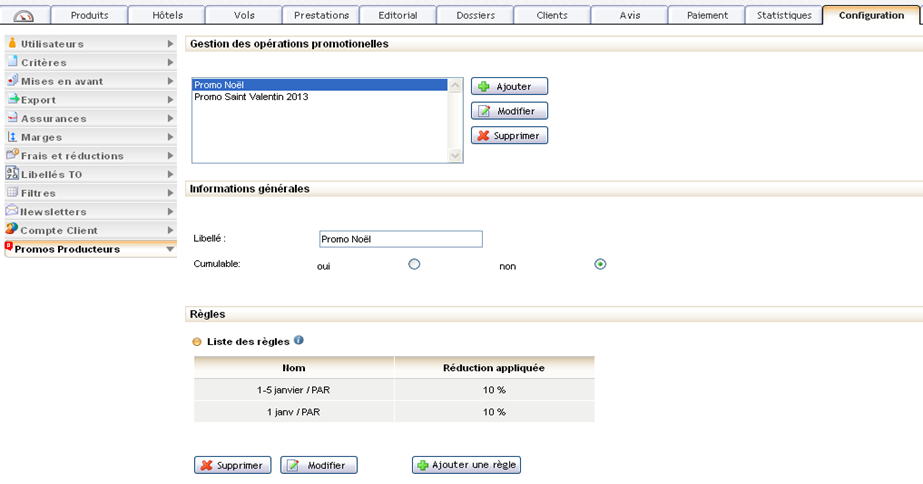Collapse the Promos Producteurs section arrow
Viewport: 923px width, 484px height.
pyautogui.click(x=170, y=249)
